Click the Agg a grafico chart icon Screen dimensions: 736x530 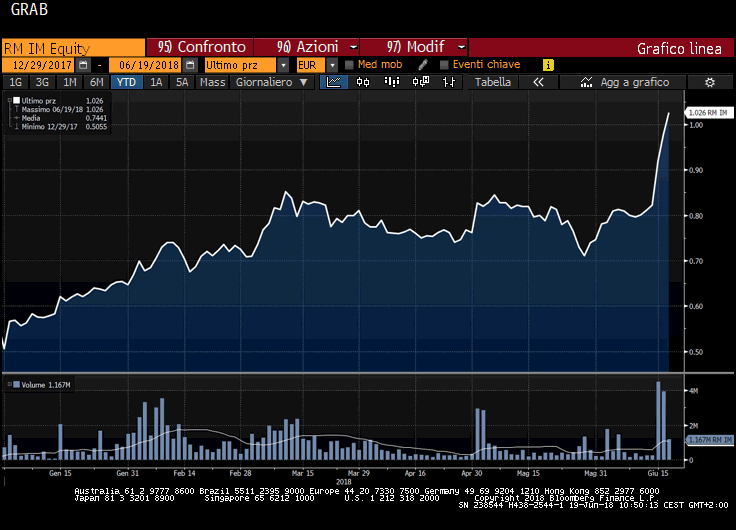586,82
